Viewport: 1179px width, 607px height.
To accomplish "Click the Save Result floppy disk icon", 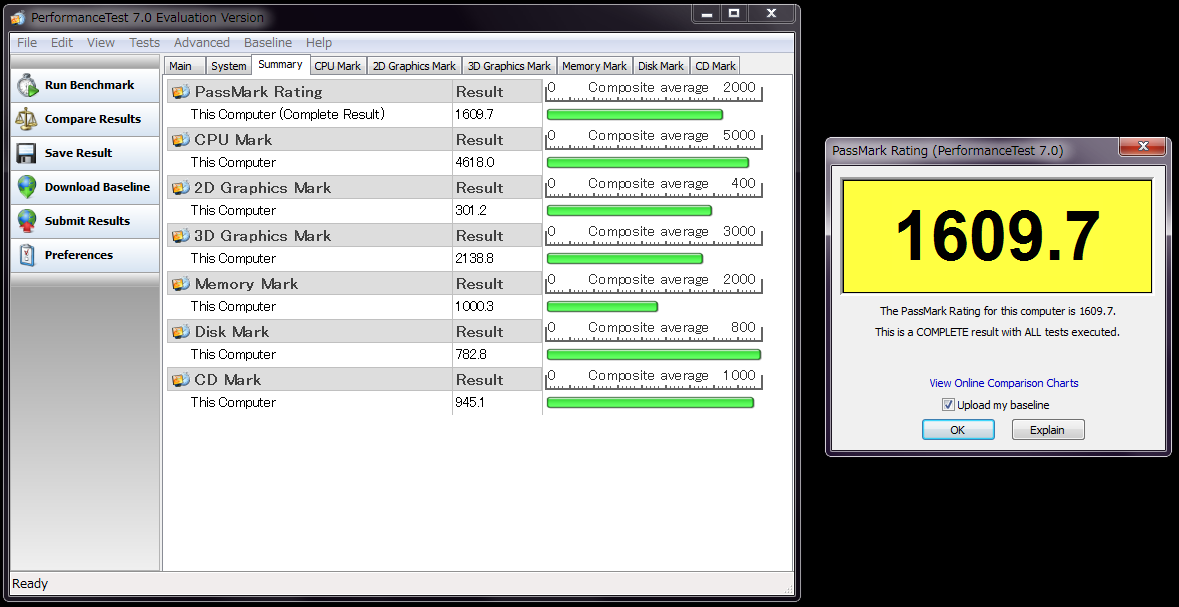I will (26, 153).
